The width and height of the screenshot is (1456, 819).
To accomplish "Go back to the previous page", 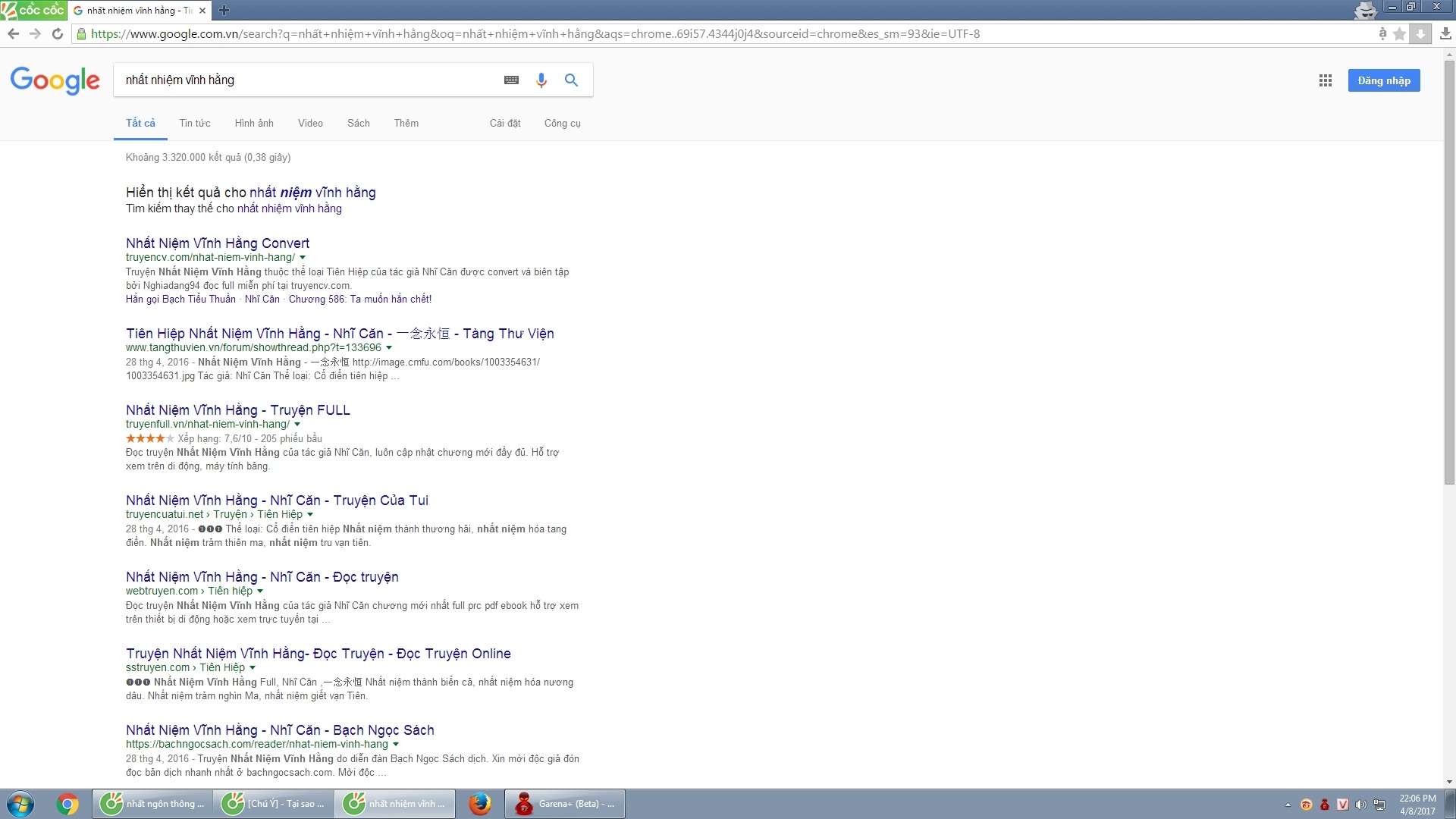I will 13,33.
